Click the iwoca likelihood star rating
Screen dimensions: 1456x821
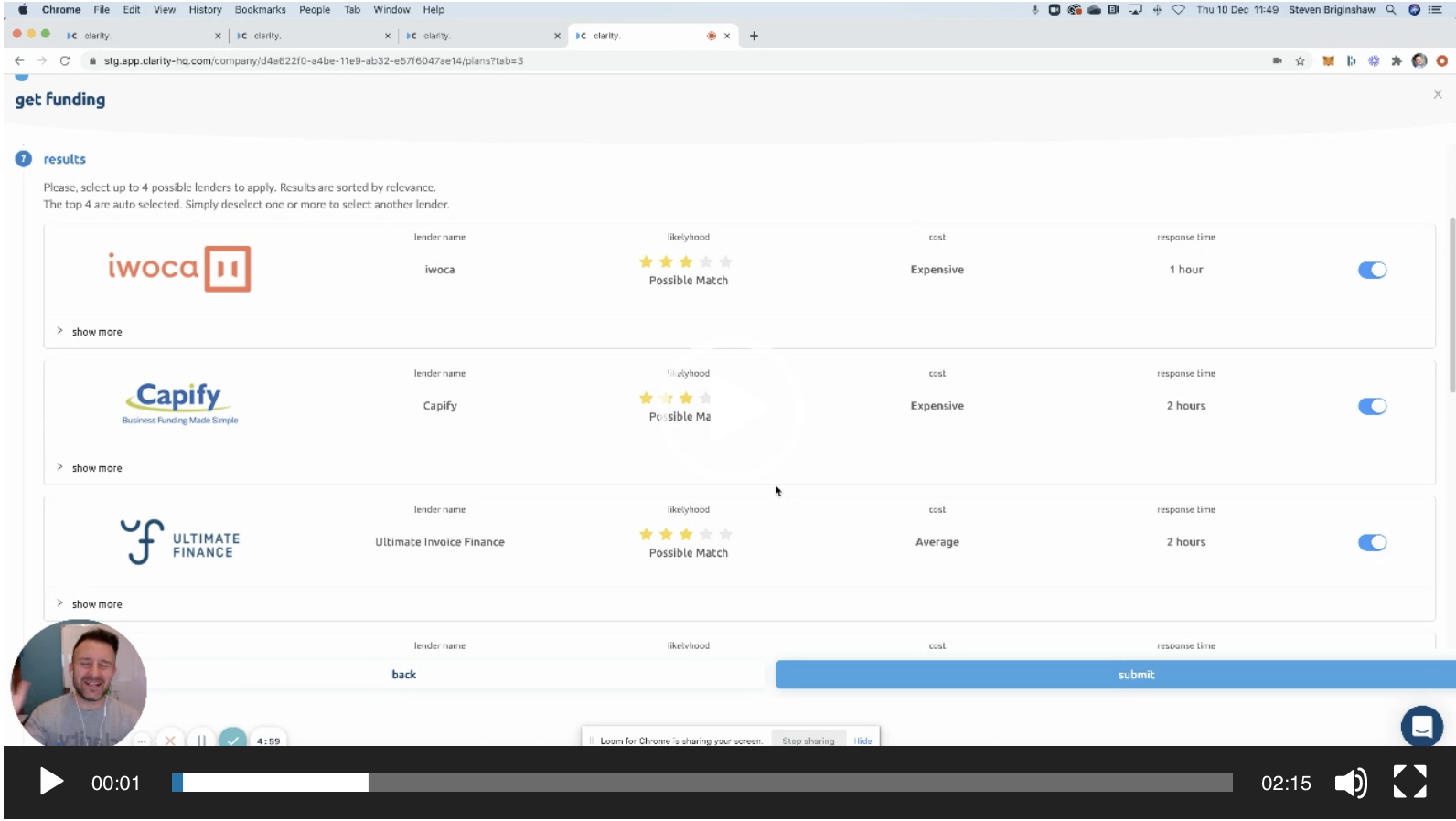pos(686,262)
